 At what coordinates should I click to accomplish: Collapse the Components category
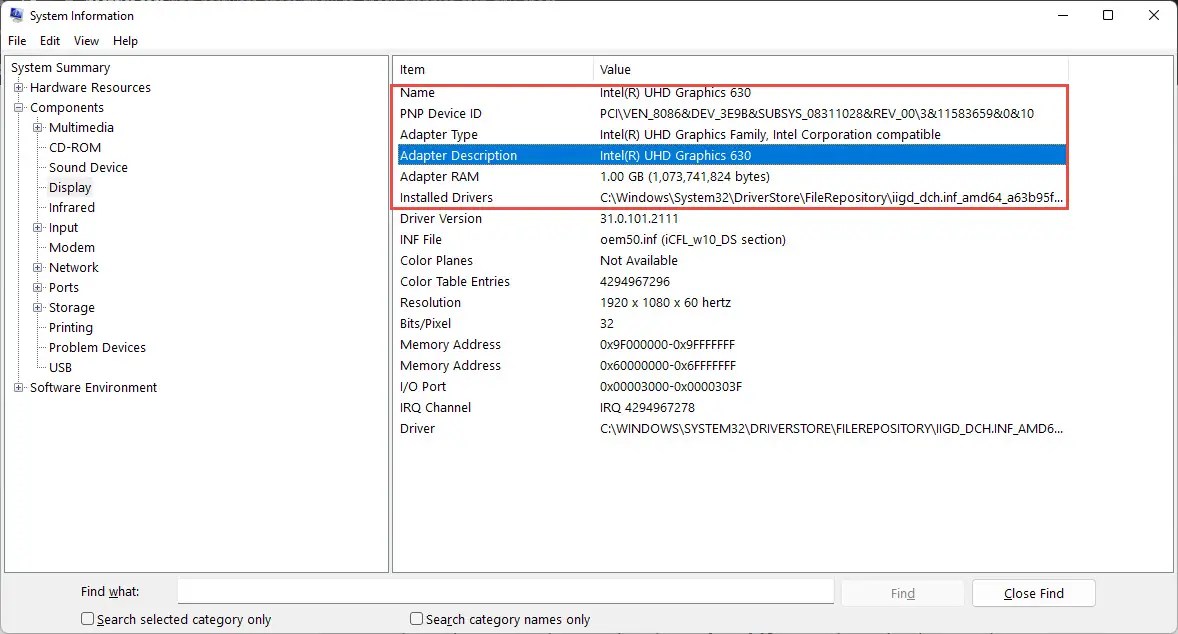tap(20, 107)
